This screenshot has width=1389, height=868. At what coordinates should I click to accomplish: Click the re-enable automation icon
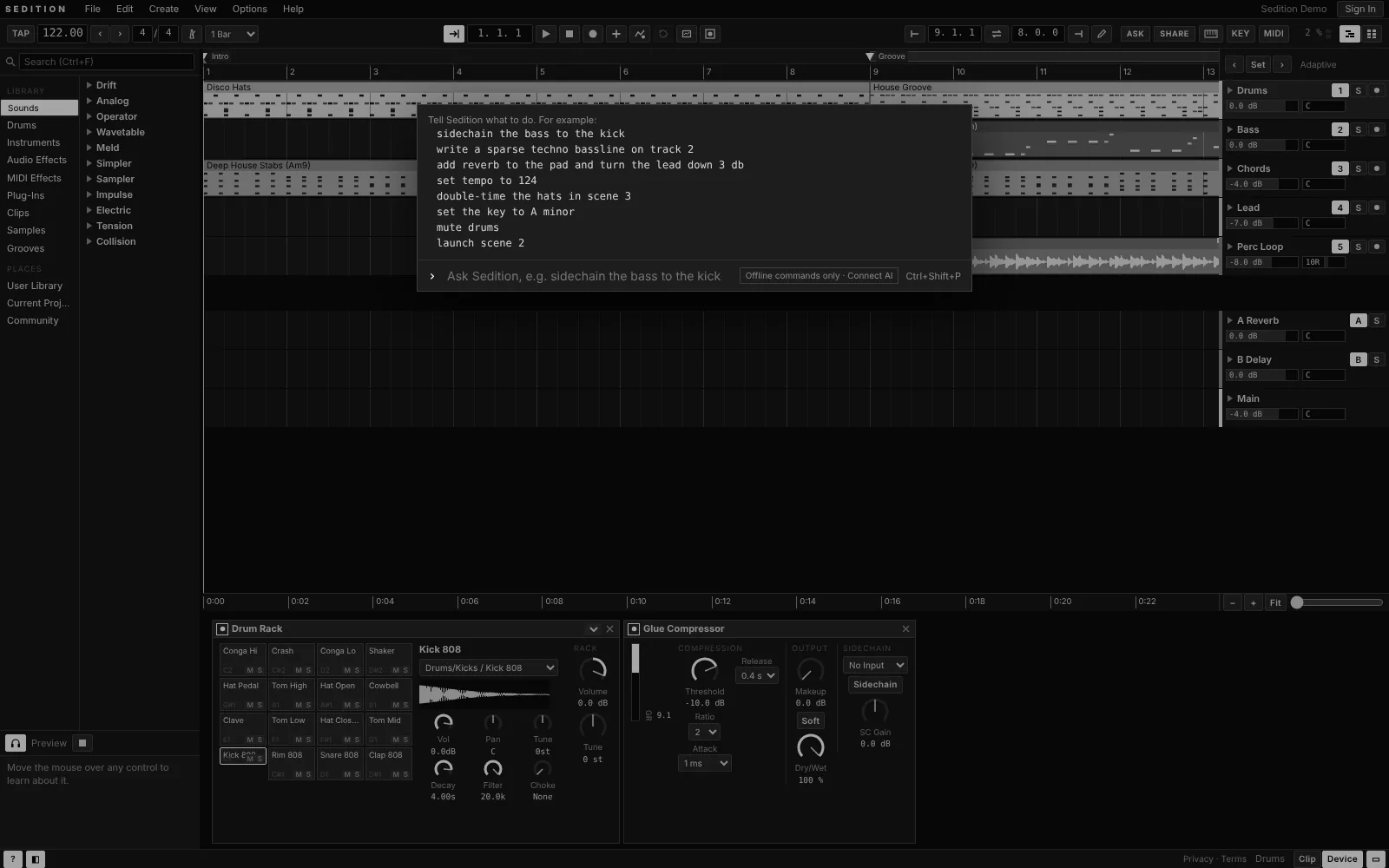click(663, 34)
